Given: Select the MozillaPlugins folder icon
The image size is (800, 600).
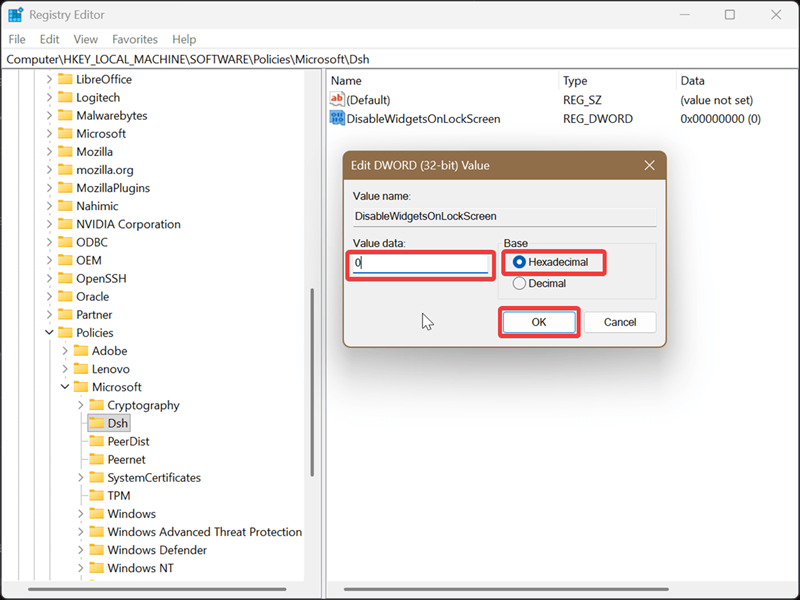Looking at the screenshot, I should click(x=65, y=188).
